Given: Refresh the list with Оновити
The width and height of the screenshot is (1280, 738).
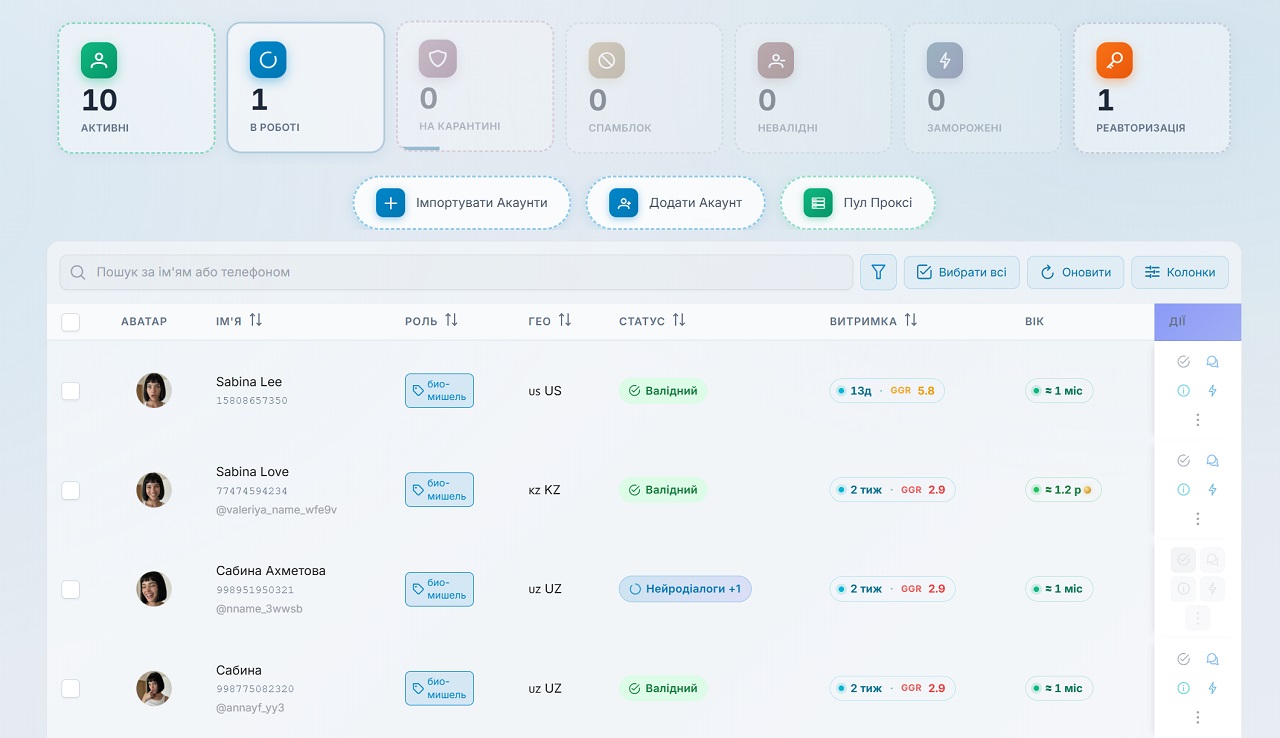Looking at the screenshot, I should coord(1076,272).
